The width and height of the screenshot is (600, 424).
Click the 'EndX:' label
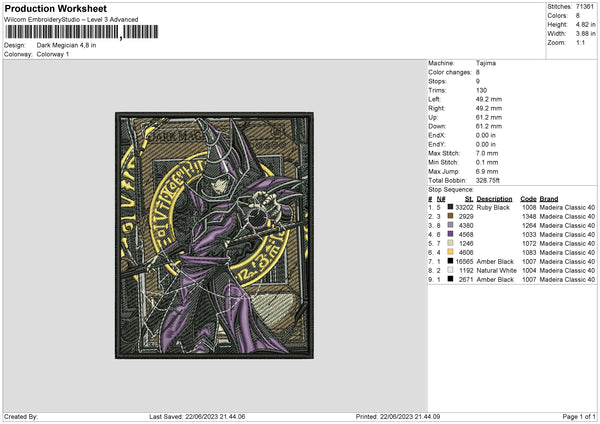437,135
